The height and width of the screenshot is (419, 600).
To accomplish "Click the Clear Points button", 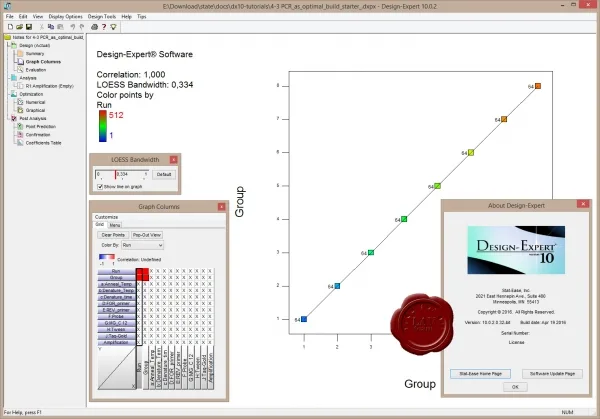I will coord(113,235).
